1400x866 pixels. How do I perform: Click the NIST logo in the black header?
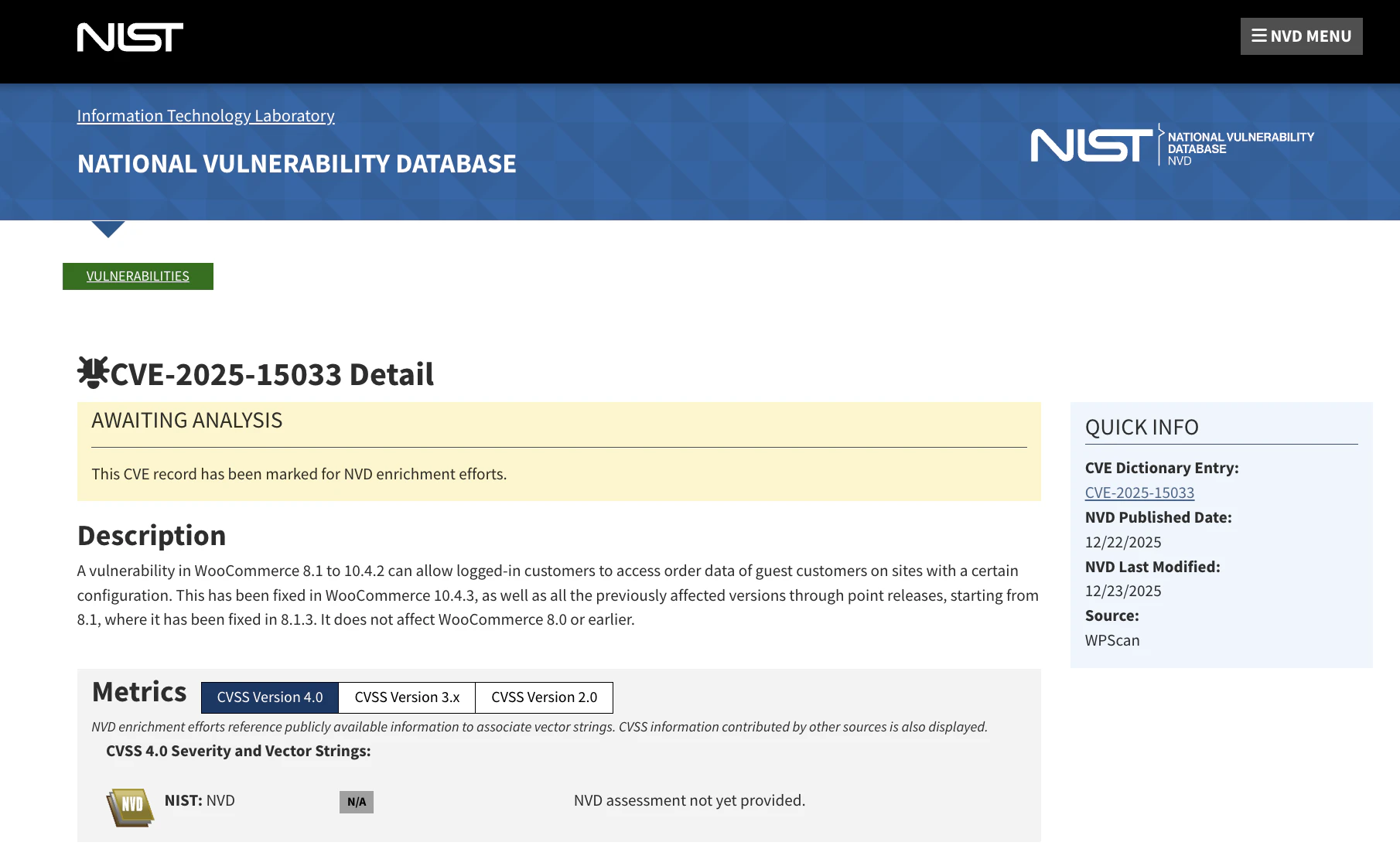pyautogui.click(x=130, y=37)
